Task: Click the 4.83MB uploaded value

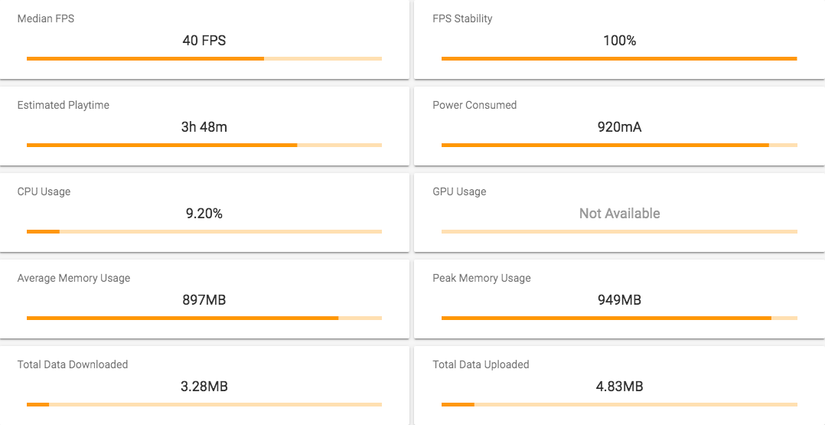Action: pyautogui.click(x=619, y=387)
